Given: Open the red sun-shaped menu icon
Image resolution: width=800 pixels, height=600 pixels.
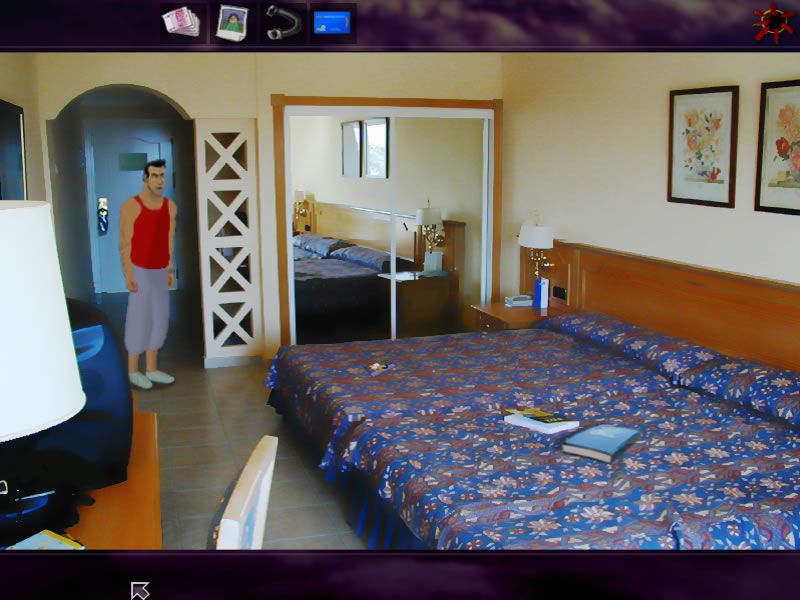Looking at the screenshot, I should click(x=774, y=23).
